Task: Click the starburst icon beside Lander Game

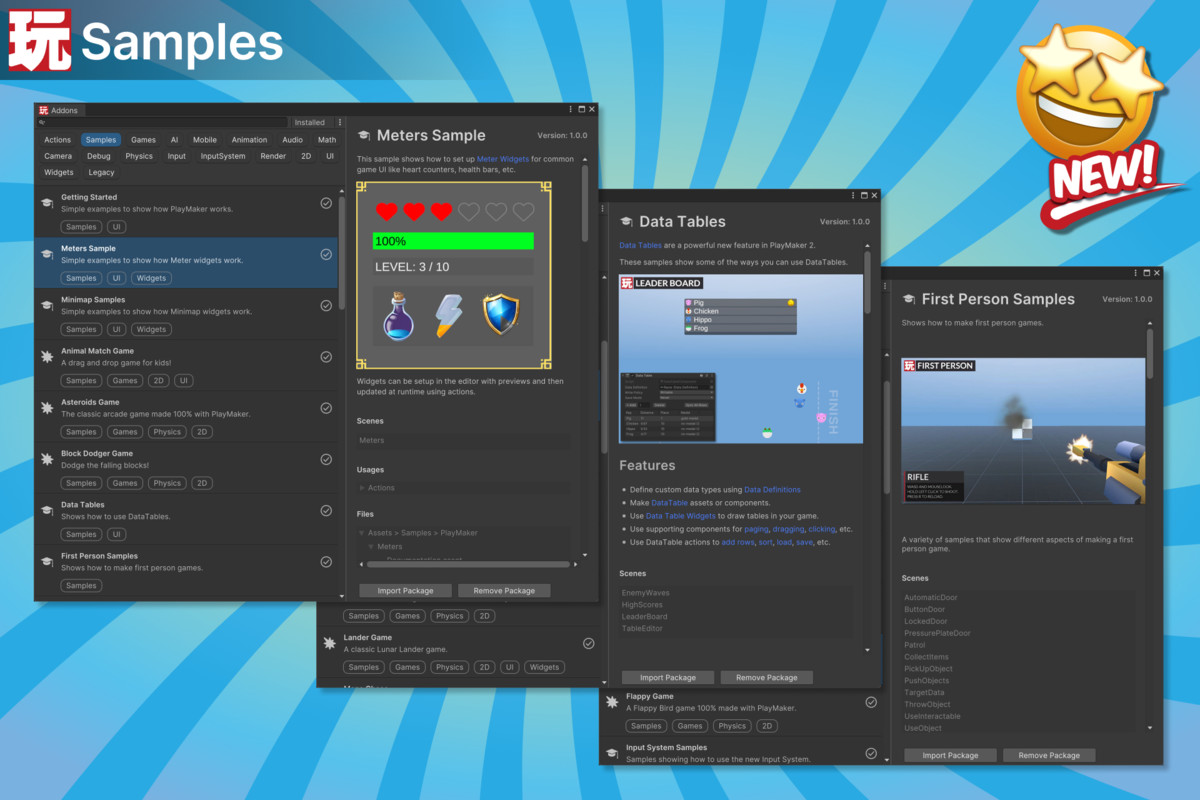Action: (x=329, y=643)
